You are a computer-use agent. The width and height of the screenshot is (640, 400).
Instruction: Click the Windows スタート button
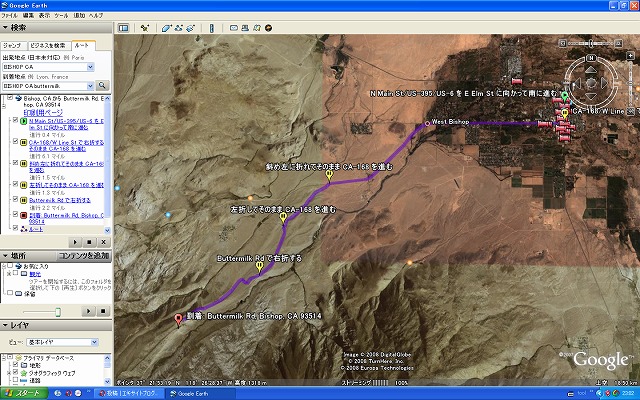point(24,393)
